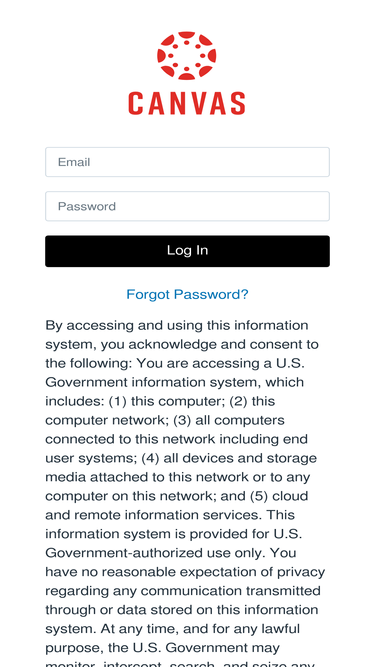Click the text '(3) all computers'
This screenshot has height=667, width=375.
[229, 420]
